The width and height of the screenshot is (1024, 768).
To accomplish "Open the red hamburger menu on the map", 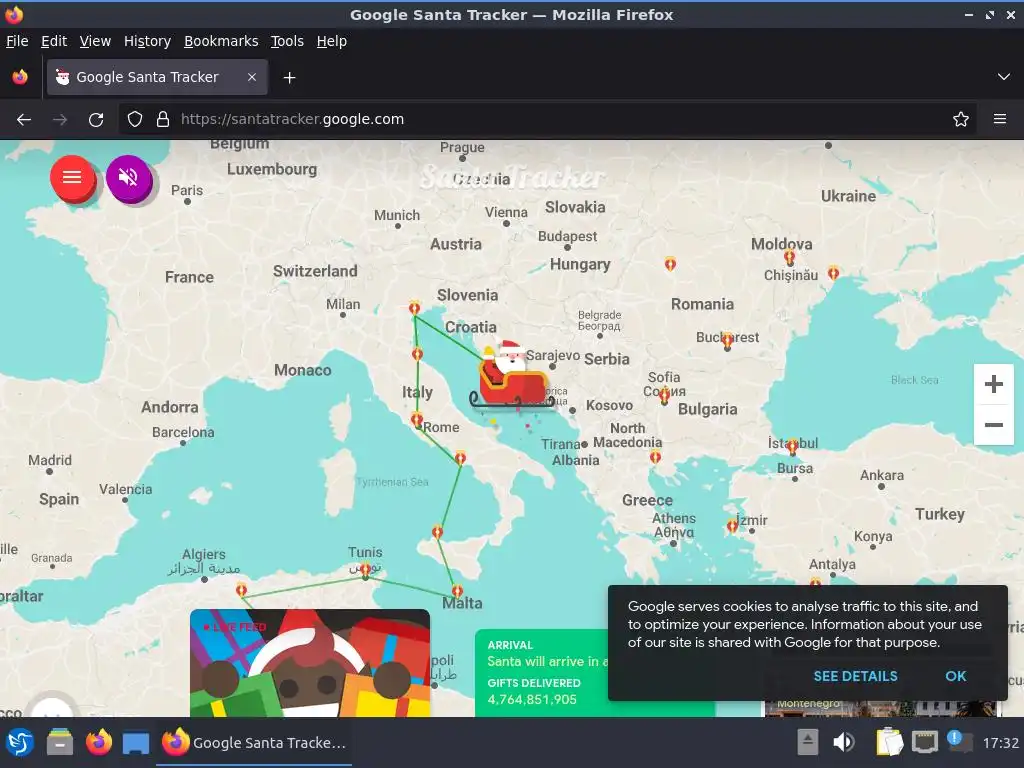I will pos(72,177).
